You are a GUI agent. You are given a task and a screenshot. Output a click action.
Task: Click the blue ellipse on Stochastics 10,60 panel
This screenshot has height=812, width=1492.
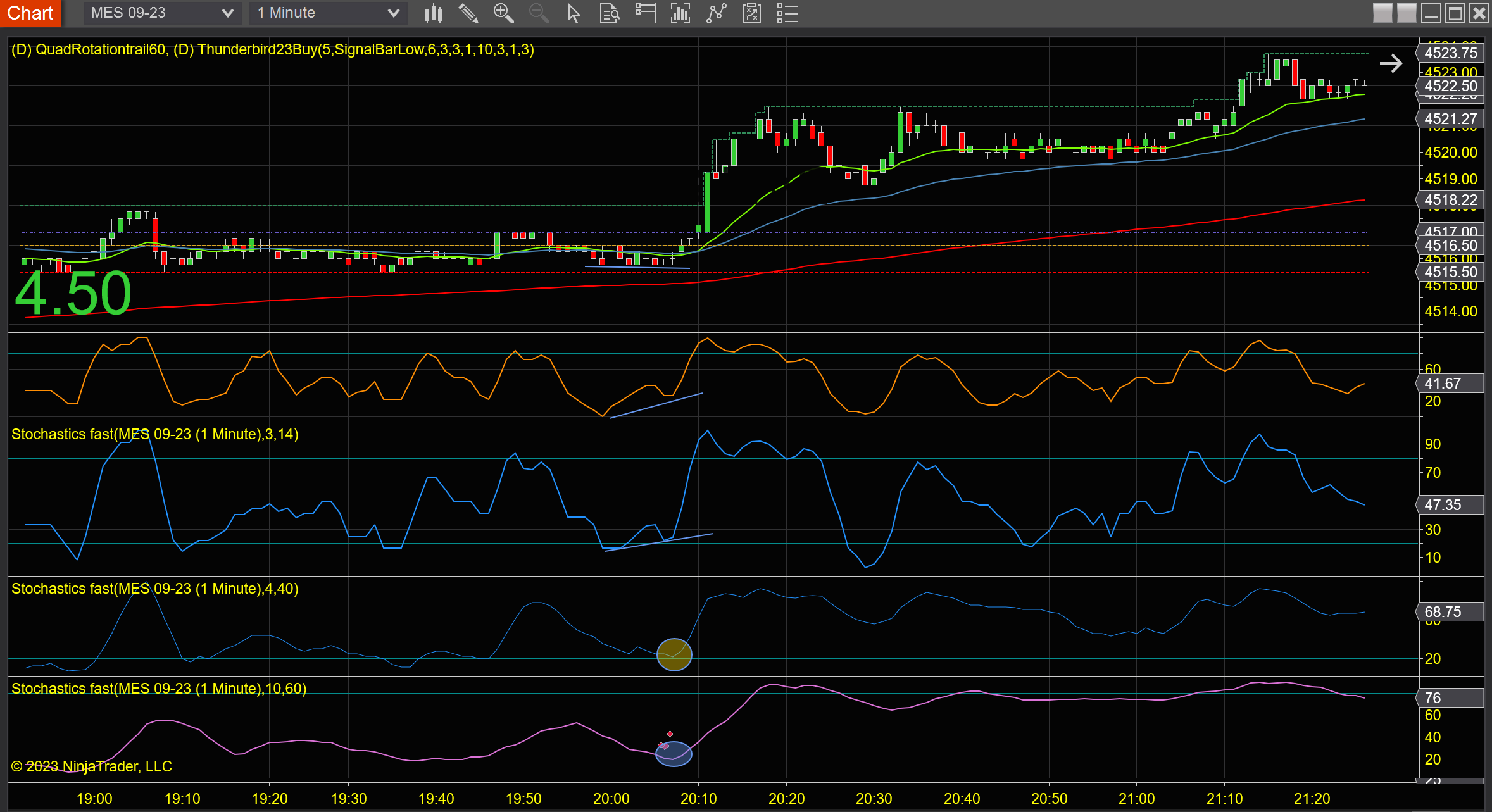[674, 754]
